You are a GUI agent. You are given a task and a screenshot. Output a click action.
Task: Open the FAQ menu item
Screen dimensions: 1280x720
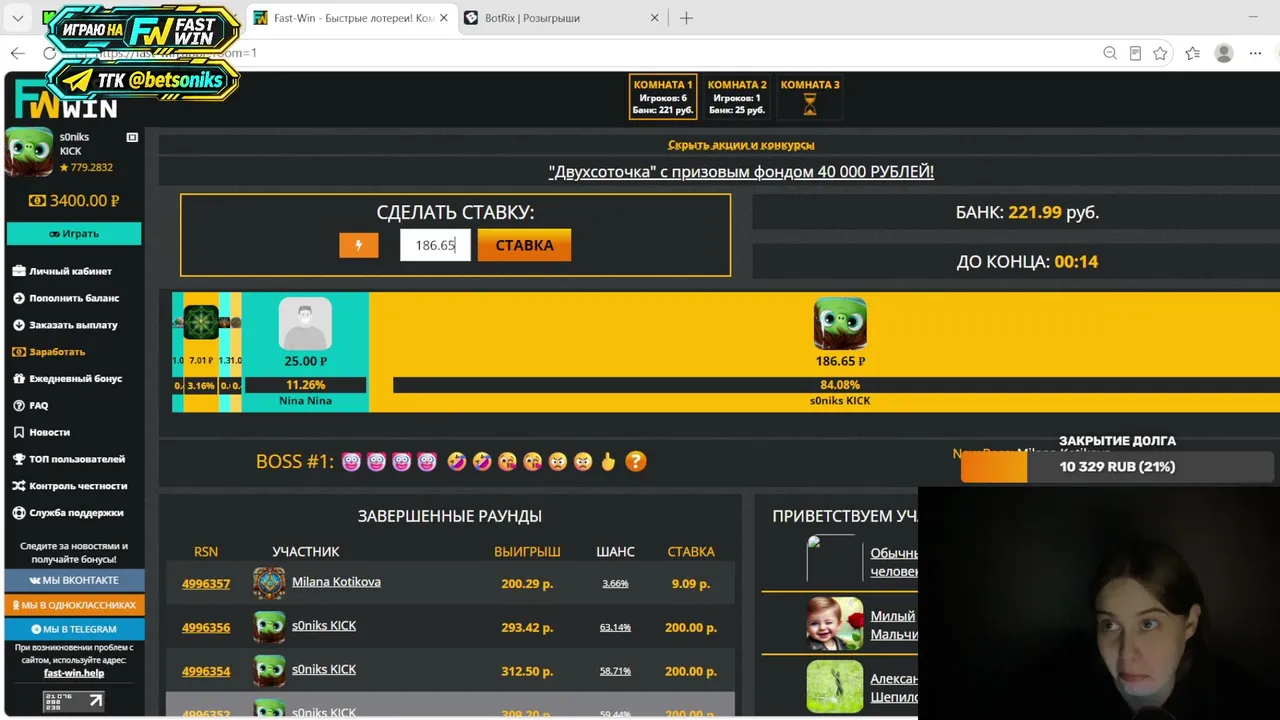pyautogui.click(x=38, y=406)
